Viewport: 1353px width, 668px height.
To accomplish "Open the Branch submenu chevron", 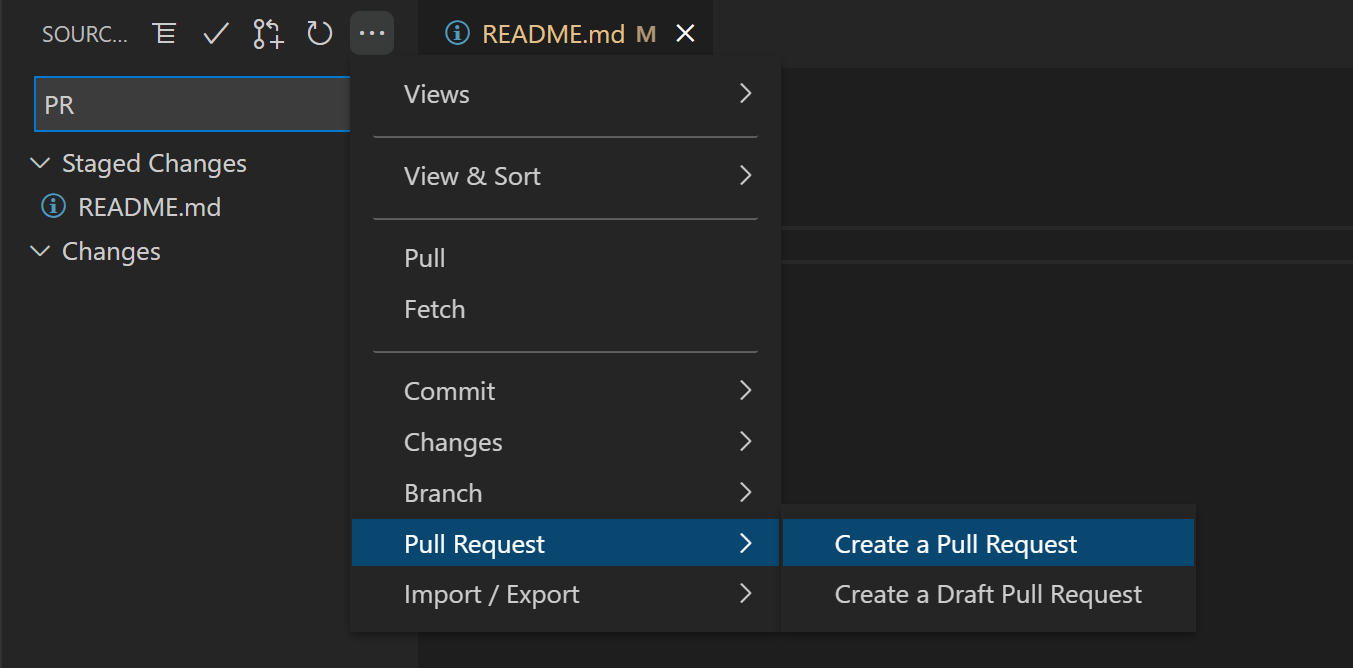I will [745, 492].
